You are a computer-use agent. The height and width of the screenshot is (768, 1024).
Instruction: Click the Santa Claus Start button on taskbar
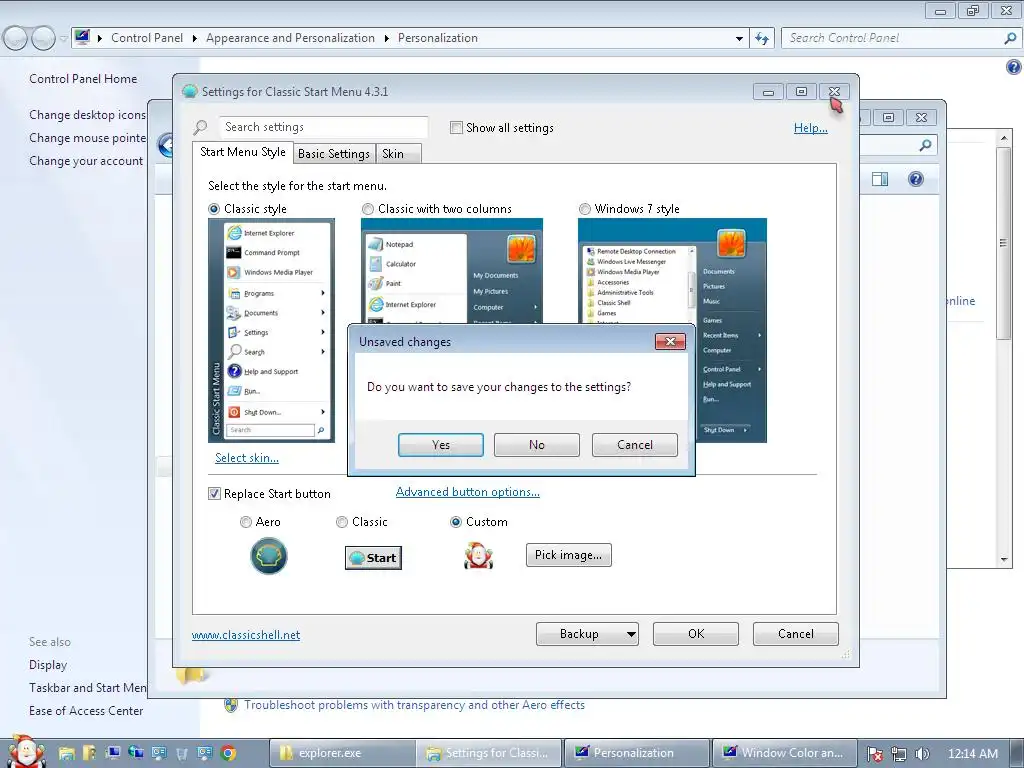26,752
